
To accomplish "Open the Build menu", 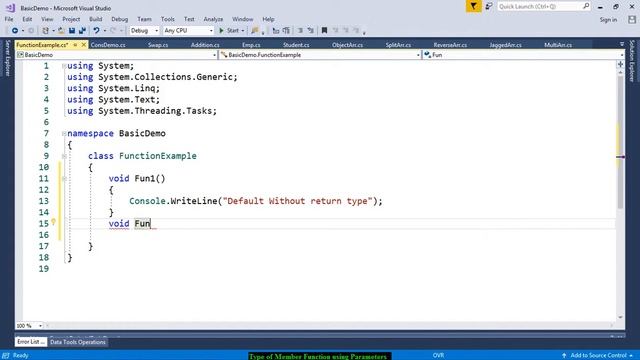I will [x=96, y=19].
